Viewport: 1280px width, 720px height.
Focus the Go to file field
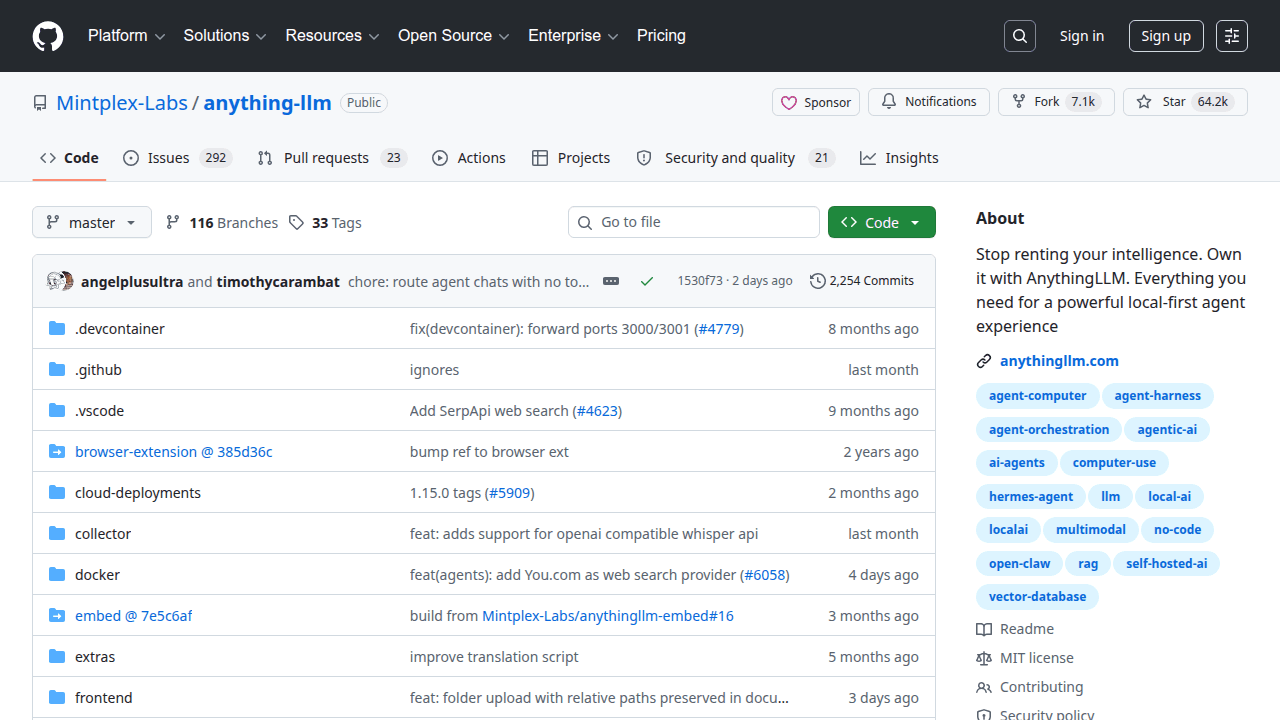[694, 222]
